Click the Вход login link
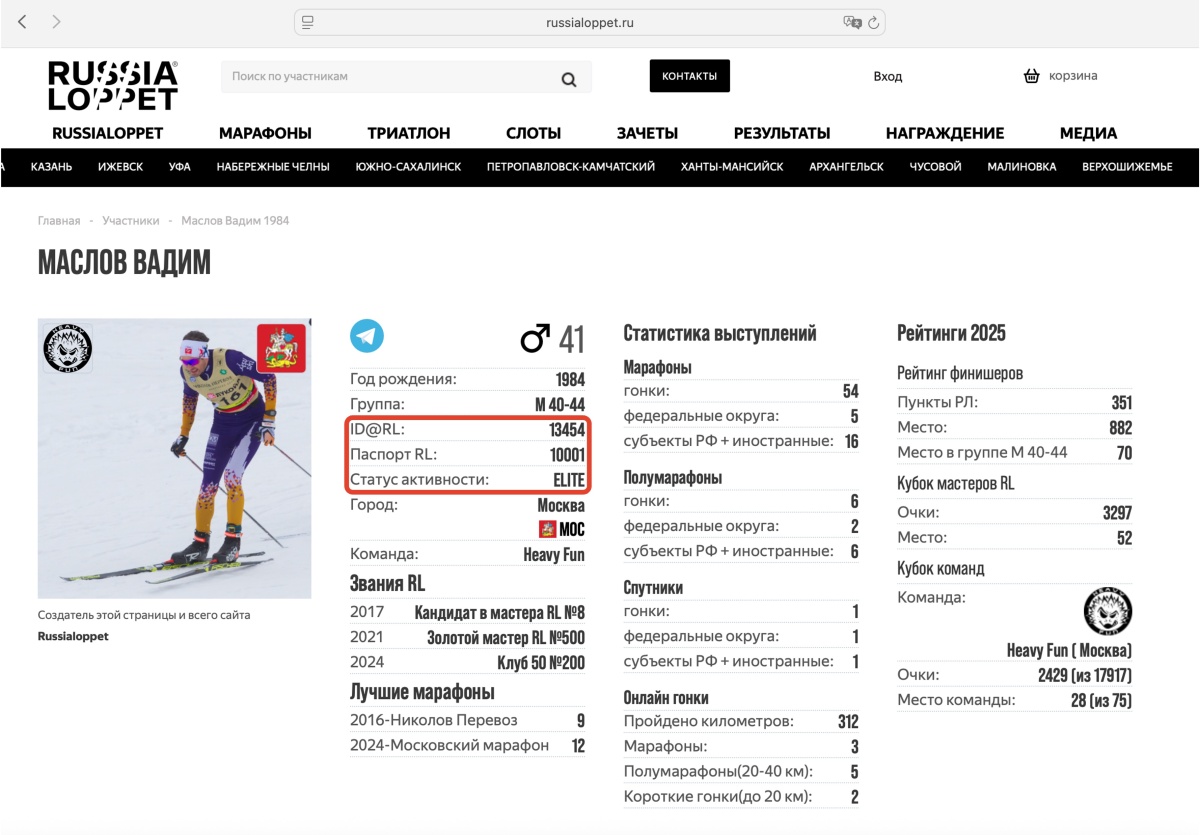 [x=888, y=76]
